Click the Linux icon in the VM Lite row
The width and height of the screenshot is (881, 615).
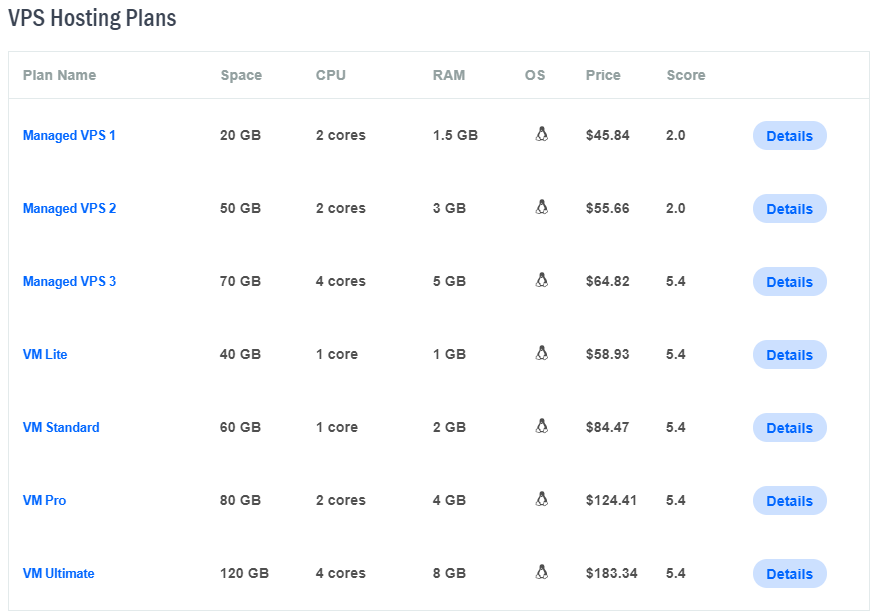[x=541, y=353]
